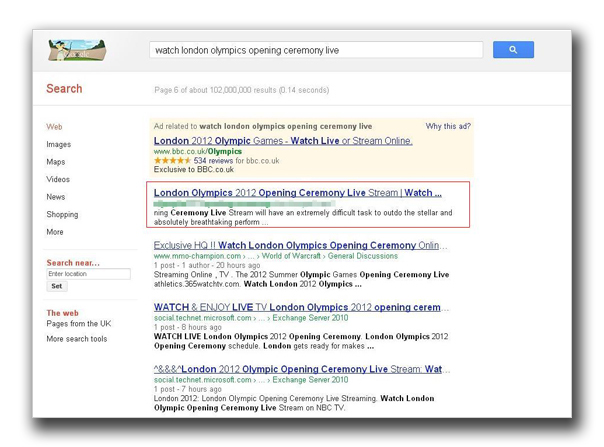This screenshot has width=604, height=447.
Task: Open More search tools
Action: pos(77,339)
